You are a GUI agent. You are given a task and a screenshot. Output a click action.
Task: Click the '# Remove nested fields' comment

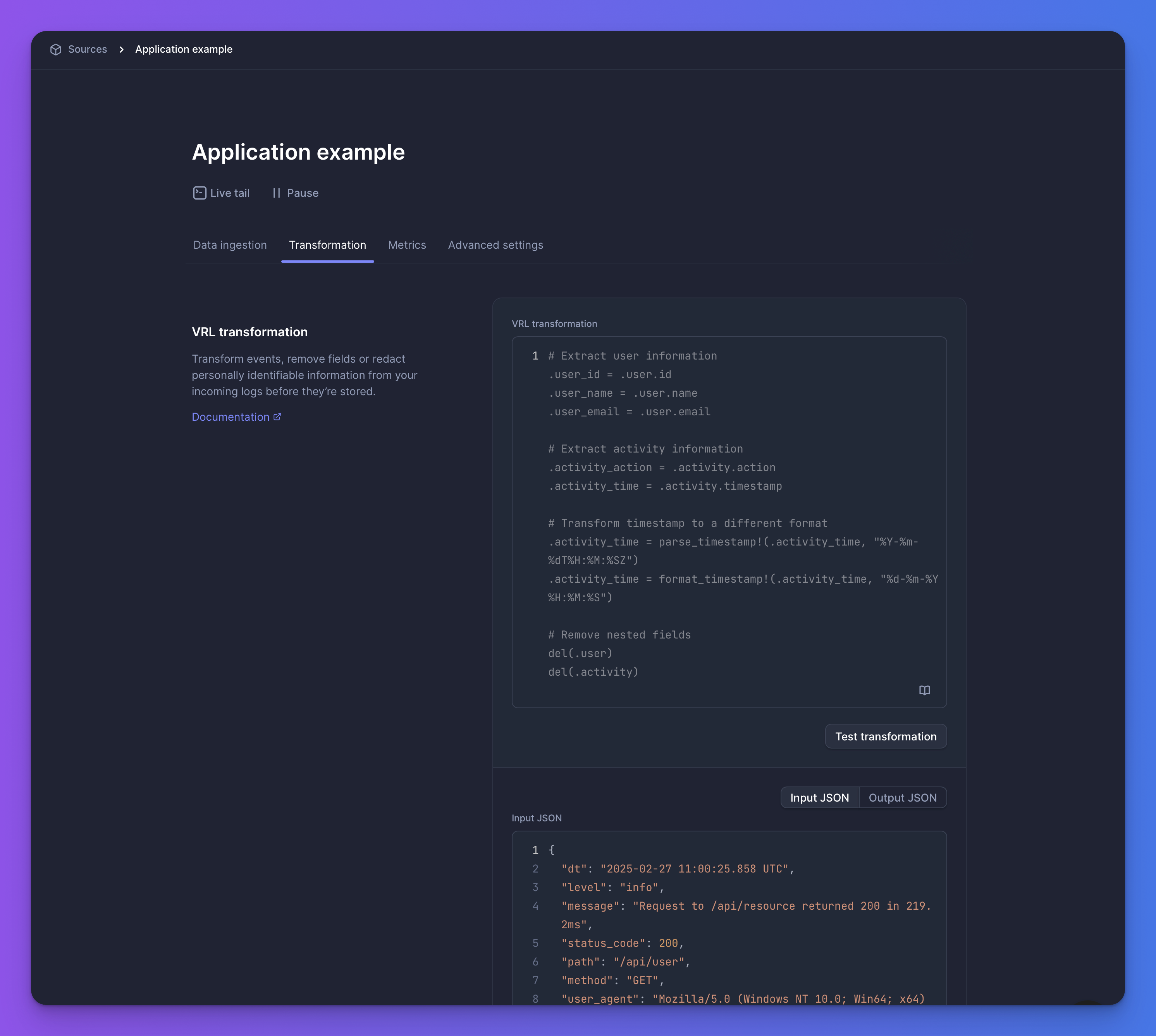click(619, 635)
